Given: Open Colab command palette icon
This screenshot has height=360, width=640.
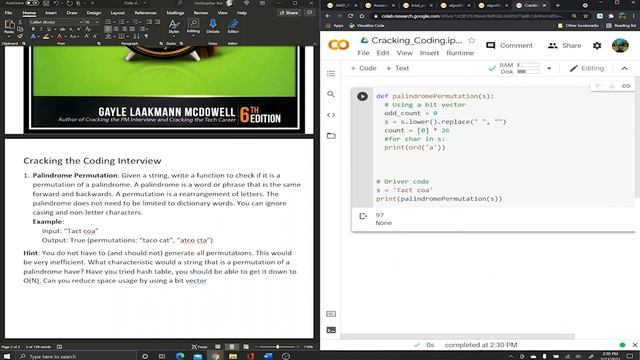Looking at the screenshot, I should click(331, 314).
